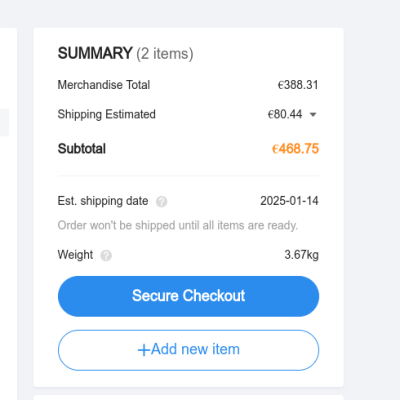Viewport: 400px width, 400px height.
Task: Expand the Shipping Estimated dropdown arrow
Action: click(313, 115)
